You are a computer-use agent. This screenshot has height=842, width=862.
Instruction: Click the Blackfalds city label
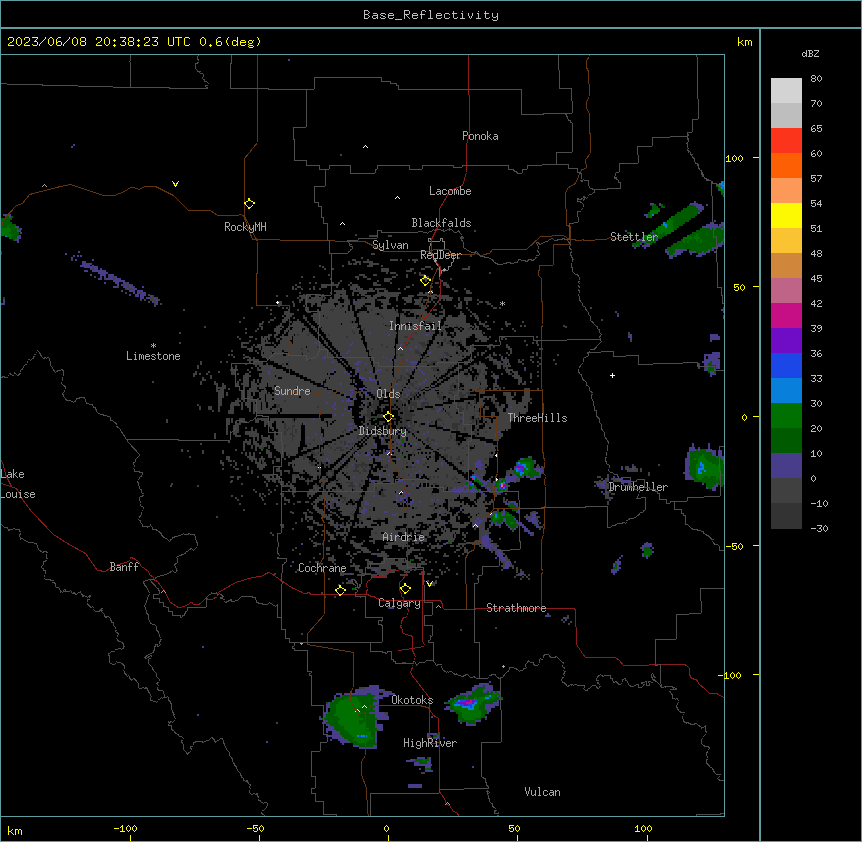coord(441,223)
